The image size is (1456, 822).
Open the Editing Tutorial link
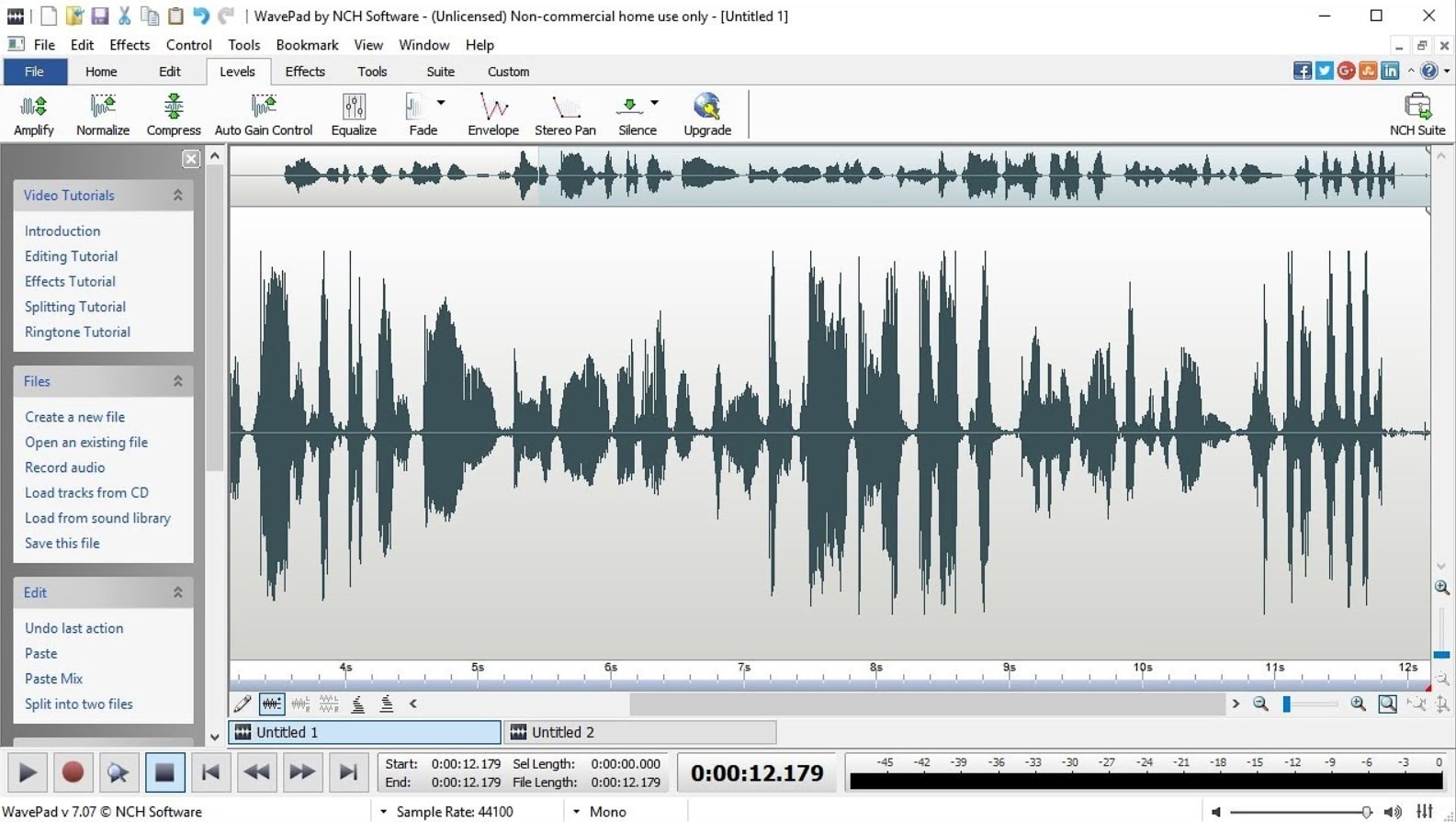click(71, 256)
